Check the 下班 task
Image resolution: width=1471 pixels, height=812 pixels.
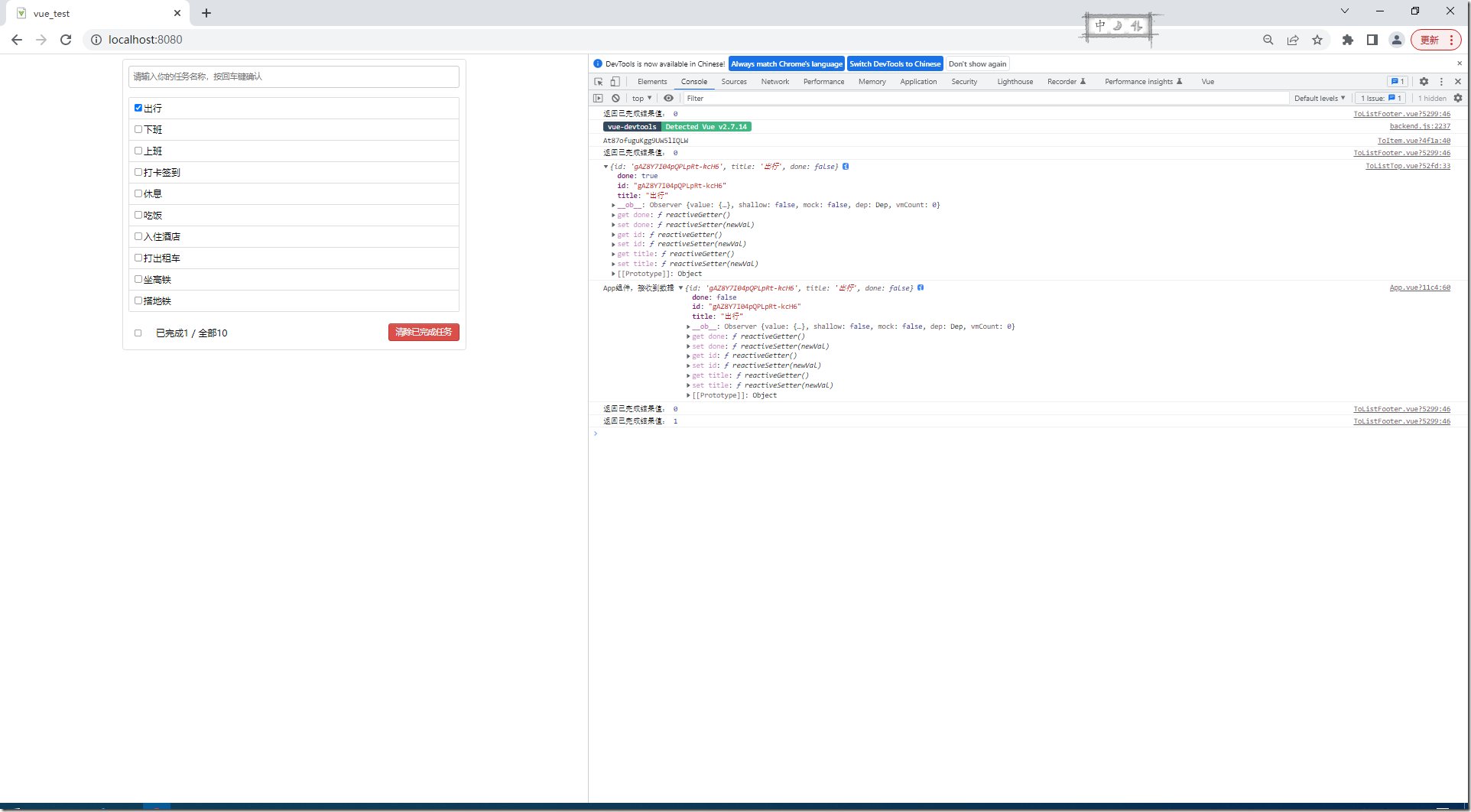[138, 129]
